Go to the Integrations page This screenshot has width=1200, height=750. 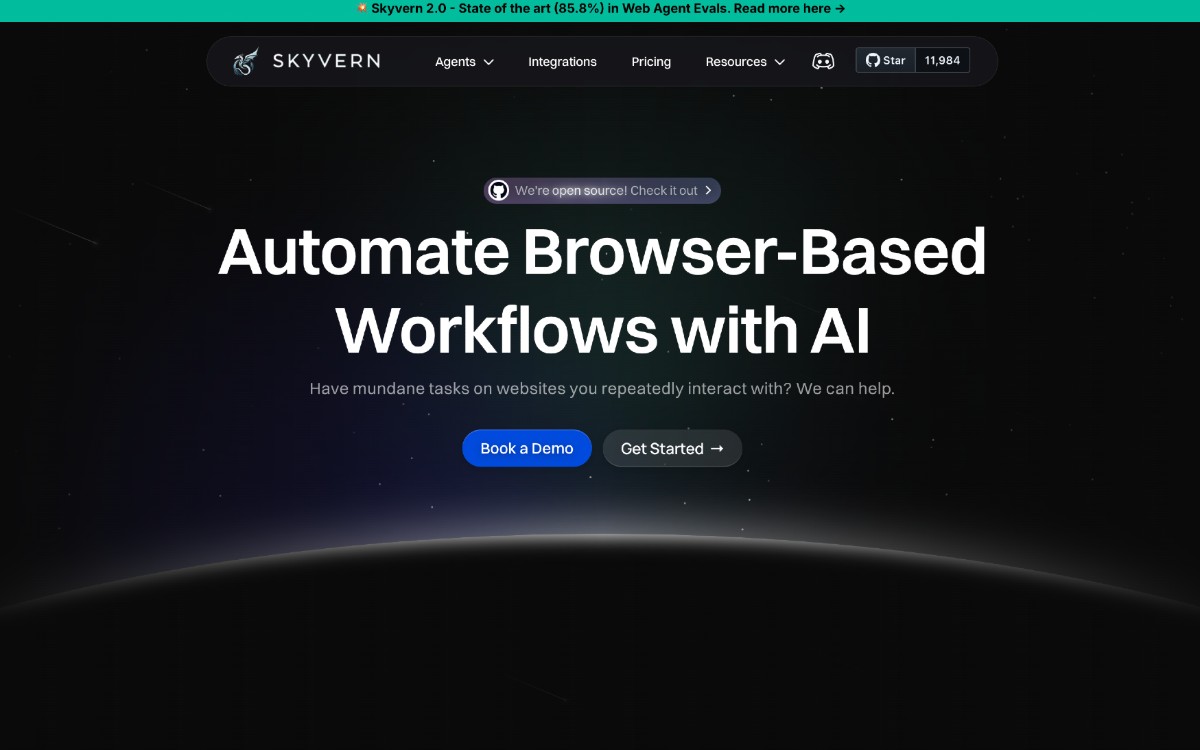[562, 62]
